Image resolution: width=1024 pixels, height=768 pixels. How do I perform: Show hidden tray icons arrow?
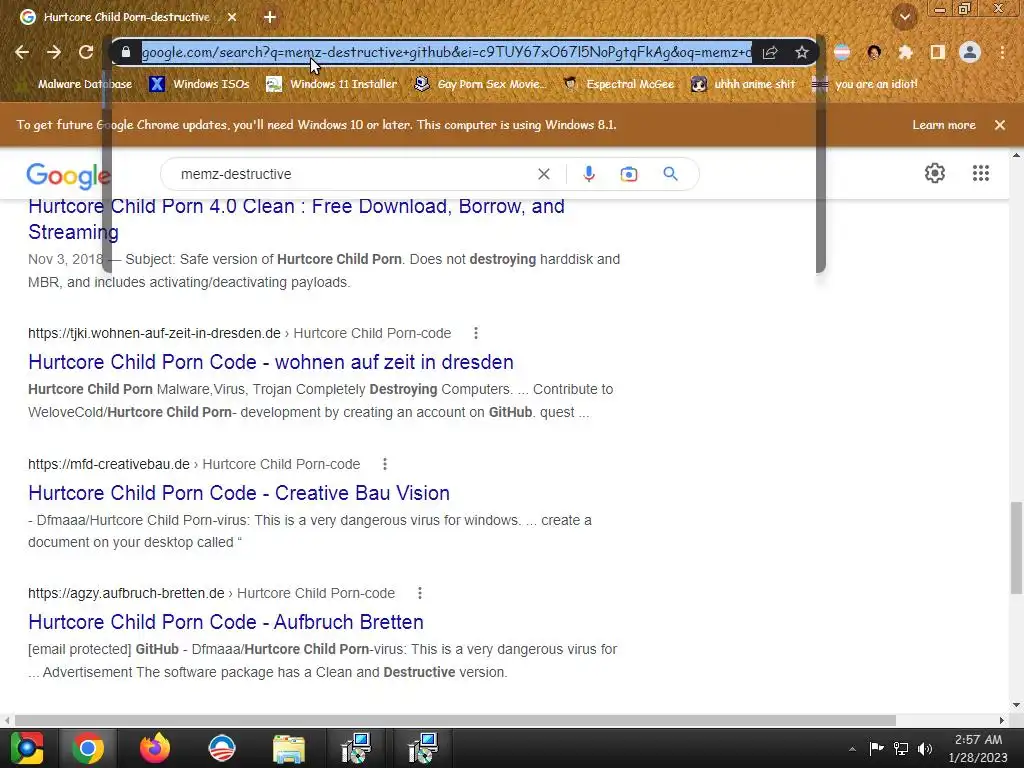(852, 749)
